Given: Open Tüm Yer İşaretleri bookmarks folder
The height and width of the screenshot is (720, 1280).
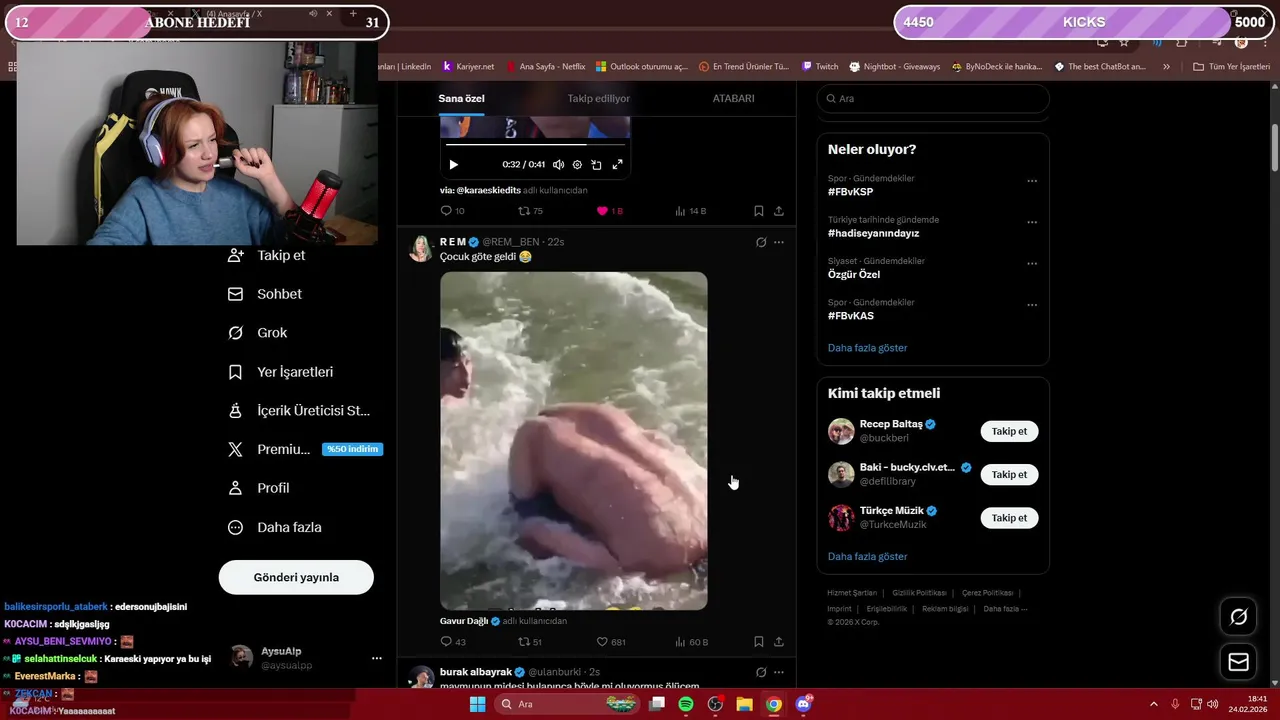Looking at the screenshot, I should tap(1231, 67).
